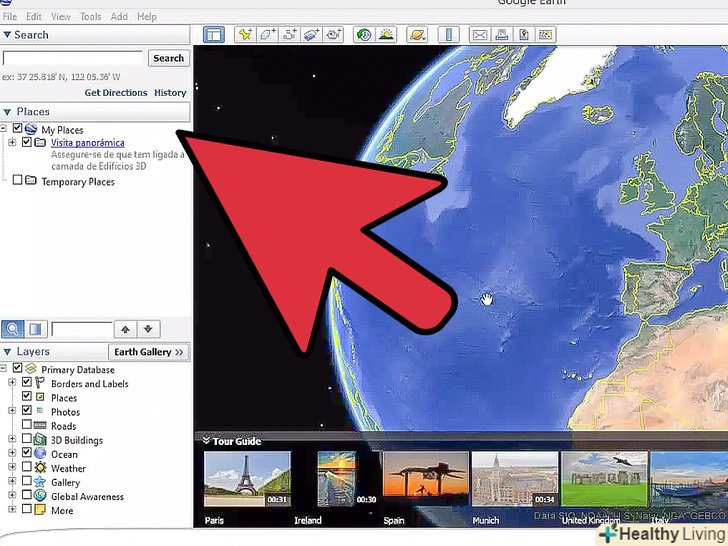Click the panel view icon beside the magnifier
728x546 pixels.
[x=36, y=329]
